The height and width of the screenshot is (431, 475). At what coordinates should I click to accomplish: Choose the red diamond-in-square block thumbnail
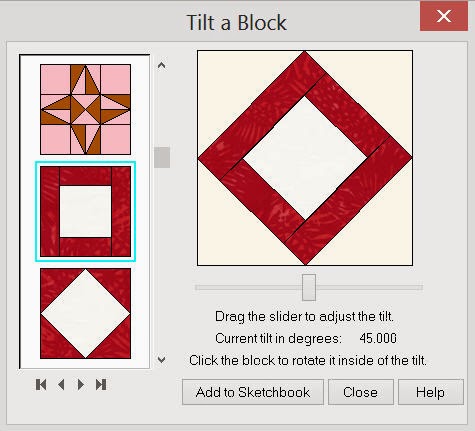click(x=85, y=313)
